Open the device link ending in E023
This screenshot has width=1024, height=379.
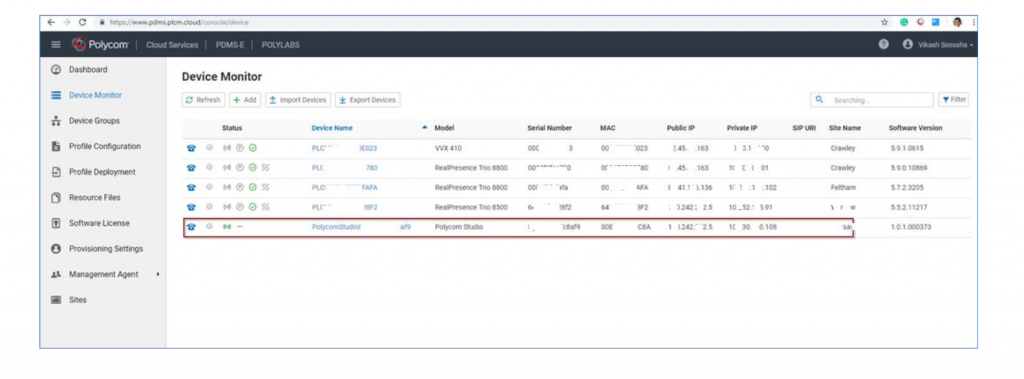[344, 148]
